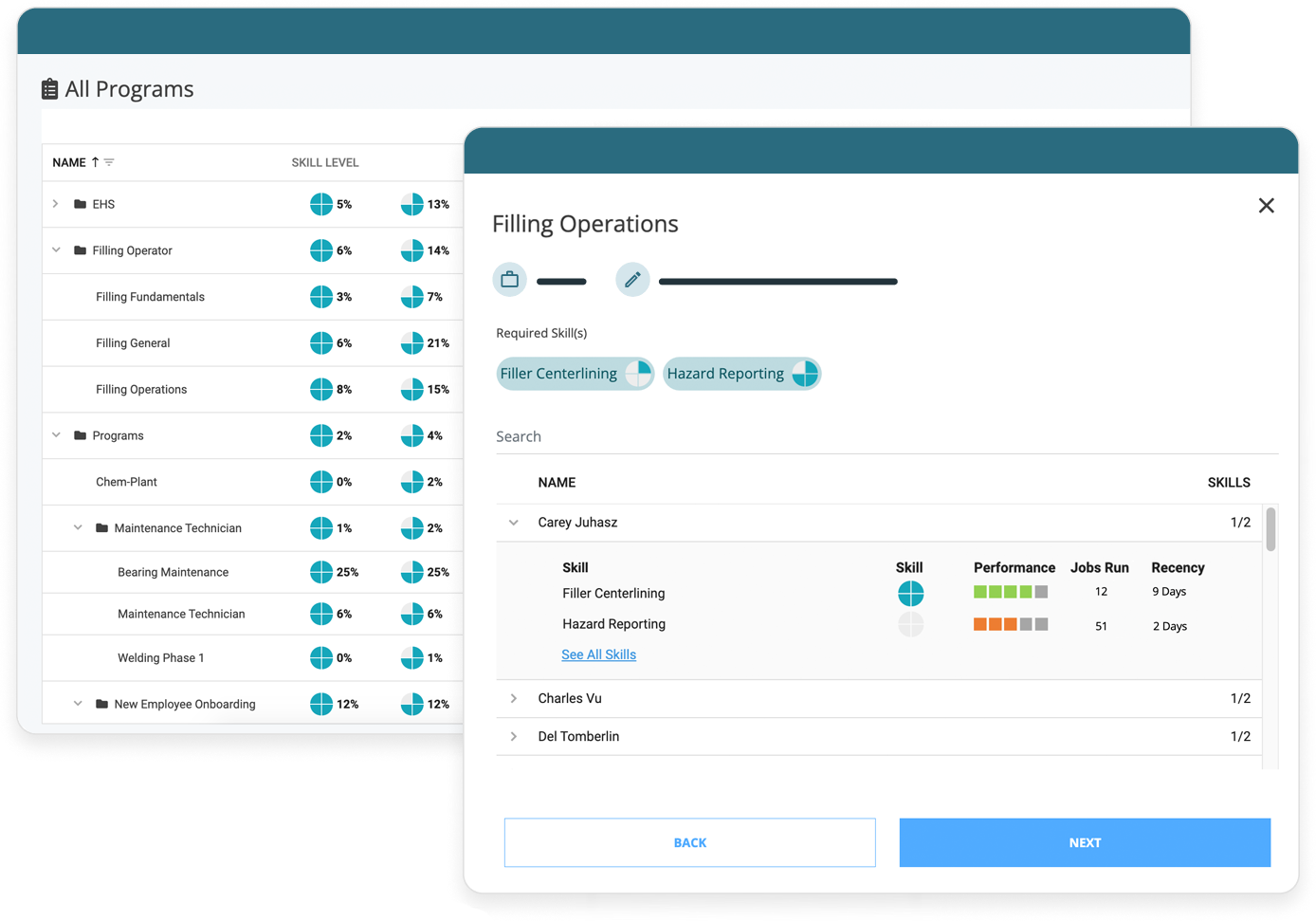
Task: Click the Filling Operator folder icon
Action: coord(80,250)
